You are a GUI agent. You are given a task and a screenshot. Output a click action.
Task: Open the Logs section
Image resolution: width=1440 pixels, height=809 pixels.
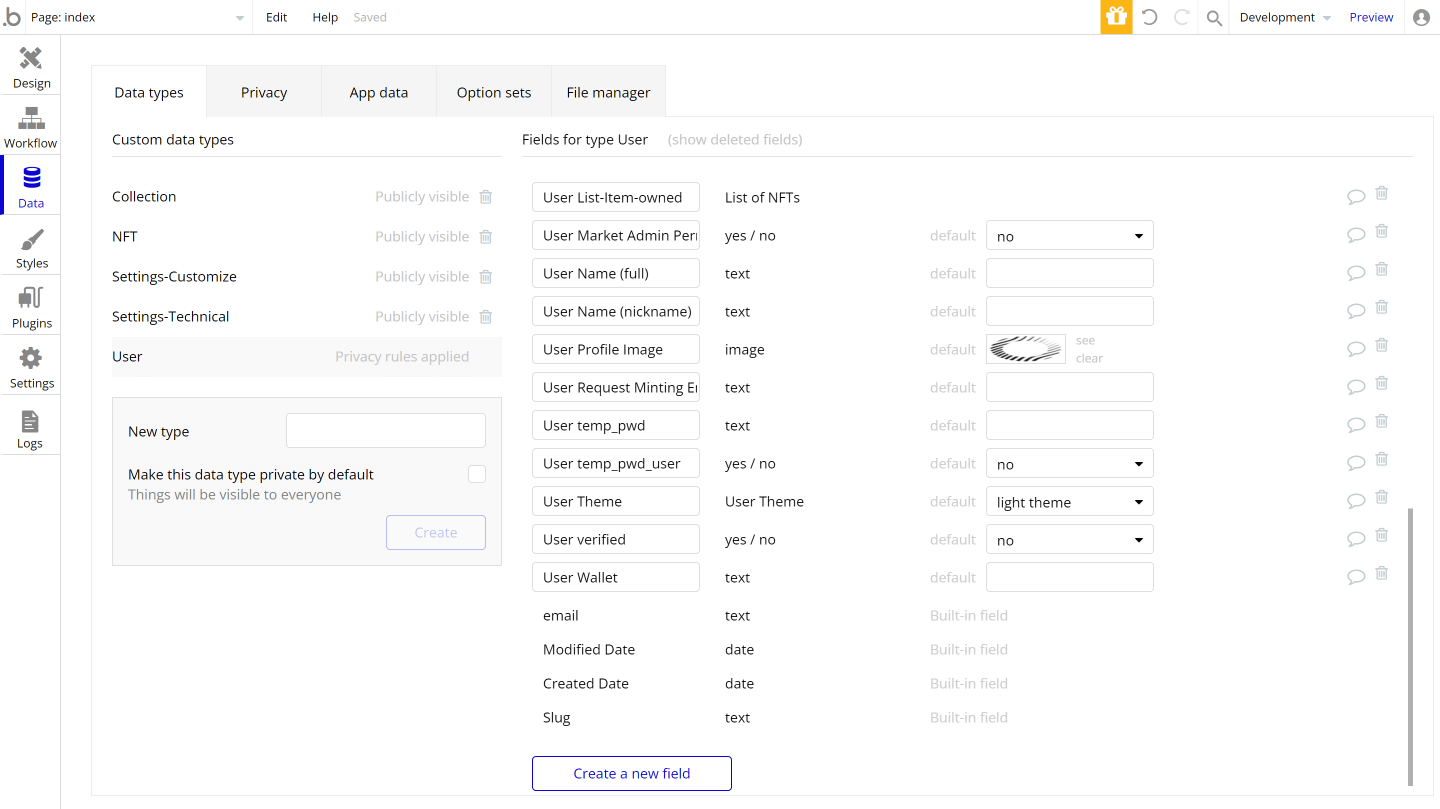[x=30, y=425]
